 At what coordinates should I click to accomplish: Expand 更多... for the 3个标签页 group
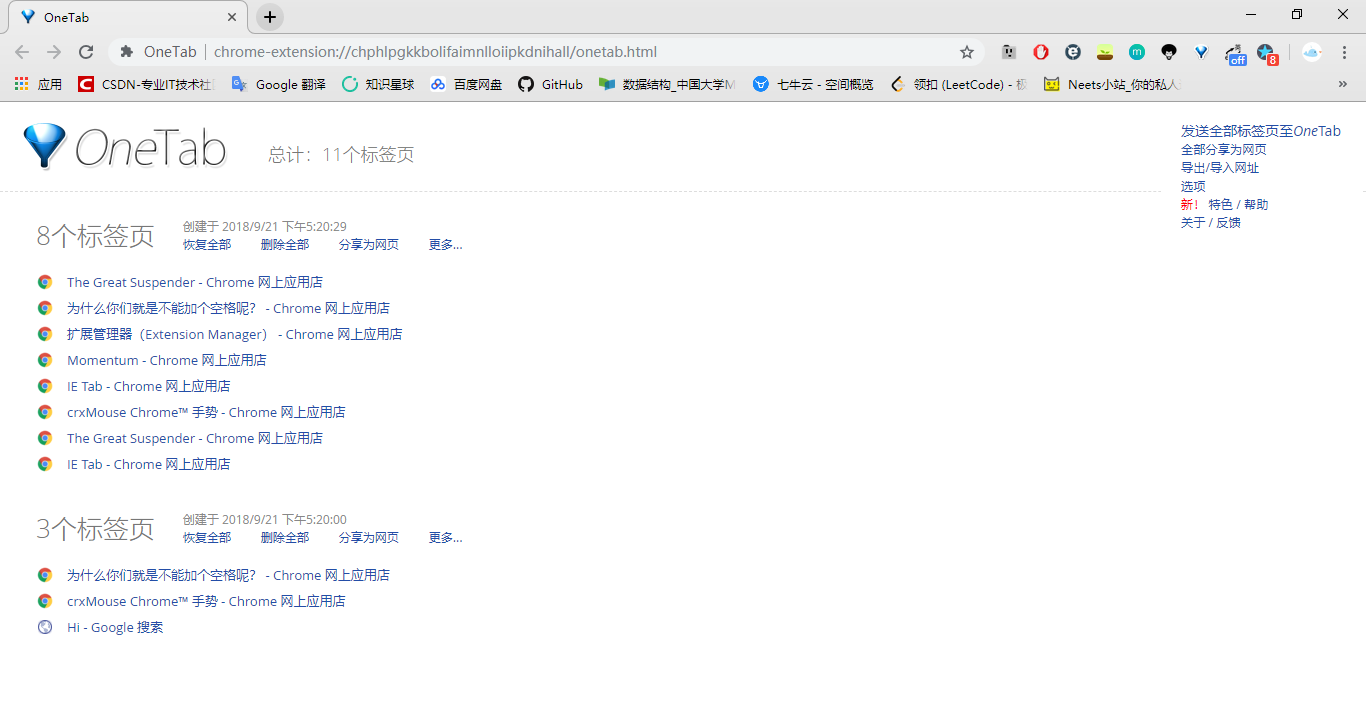[445, 537]
